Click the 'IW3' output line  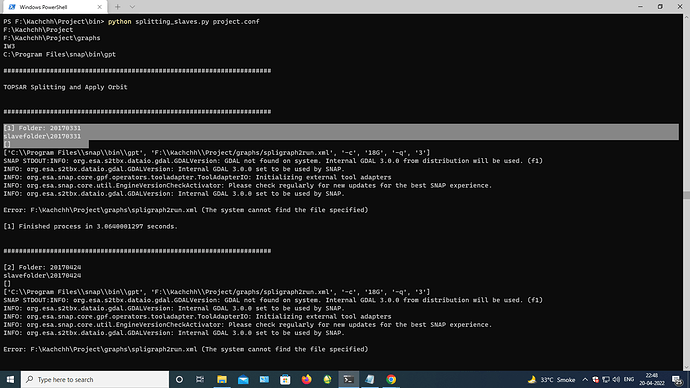click(x=9, y=46)
